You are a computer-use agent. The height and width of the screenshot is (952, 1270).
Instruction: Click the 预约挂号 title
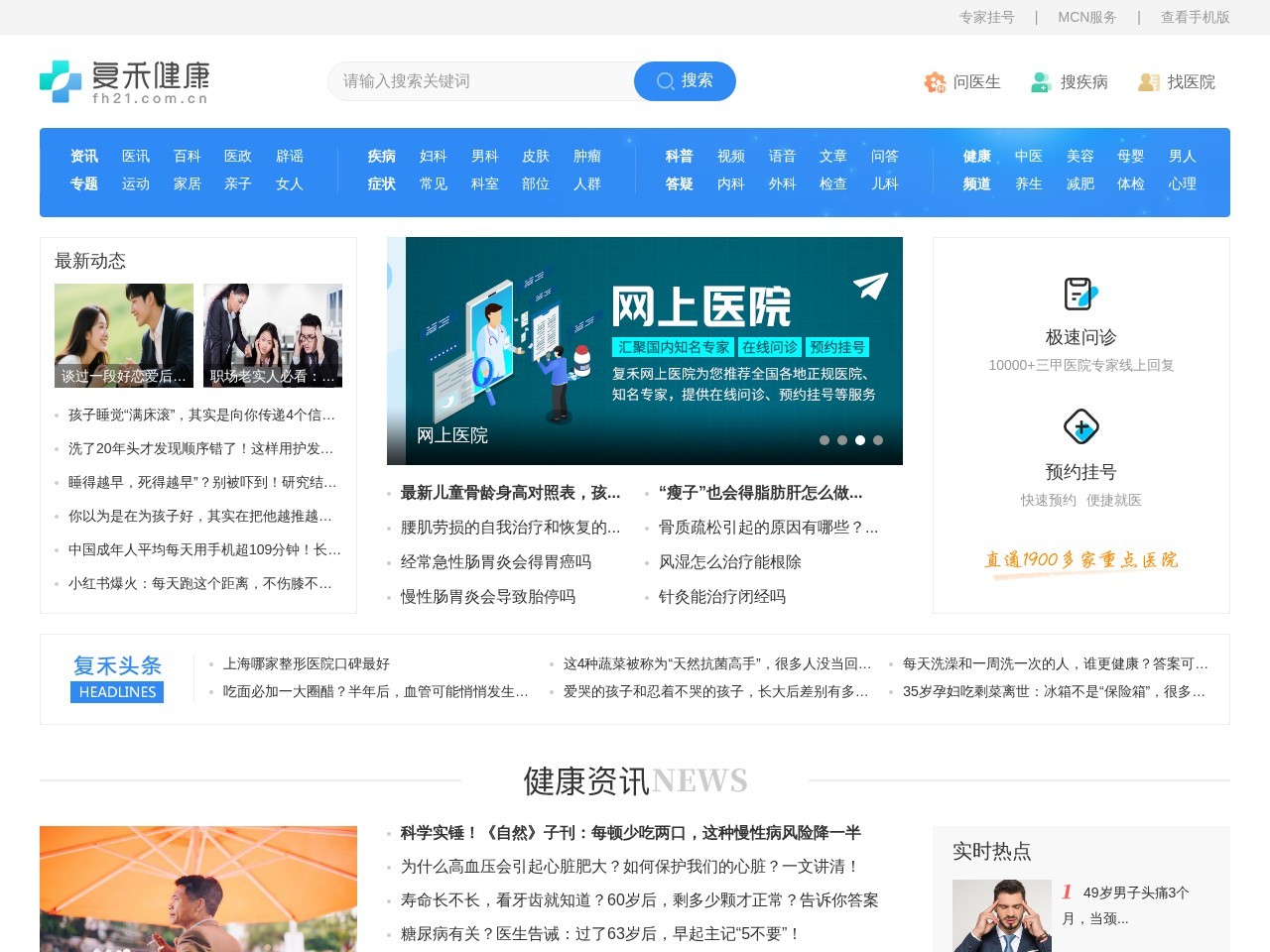click(1081, 472)
